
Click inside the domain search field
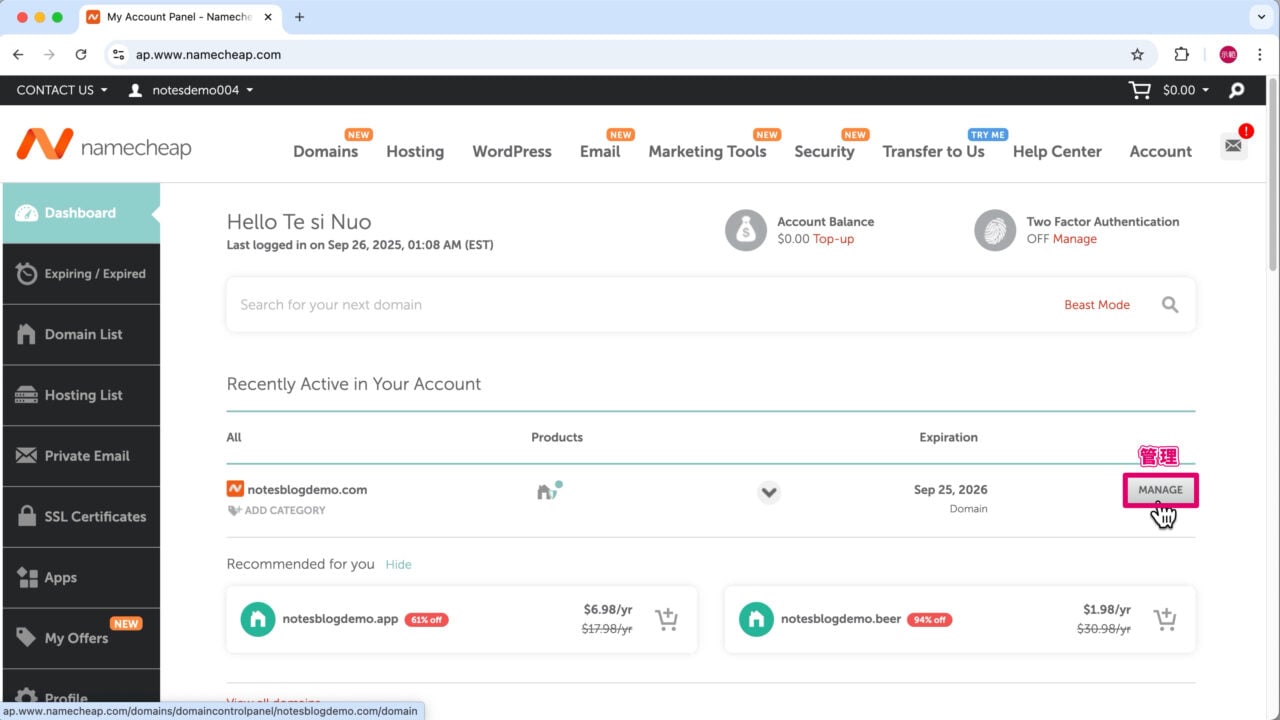coord(600,304)
